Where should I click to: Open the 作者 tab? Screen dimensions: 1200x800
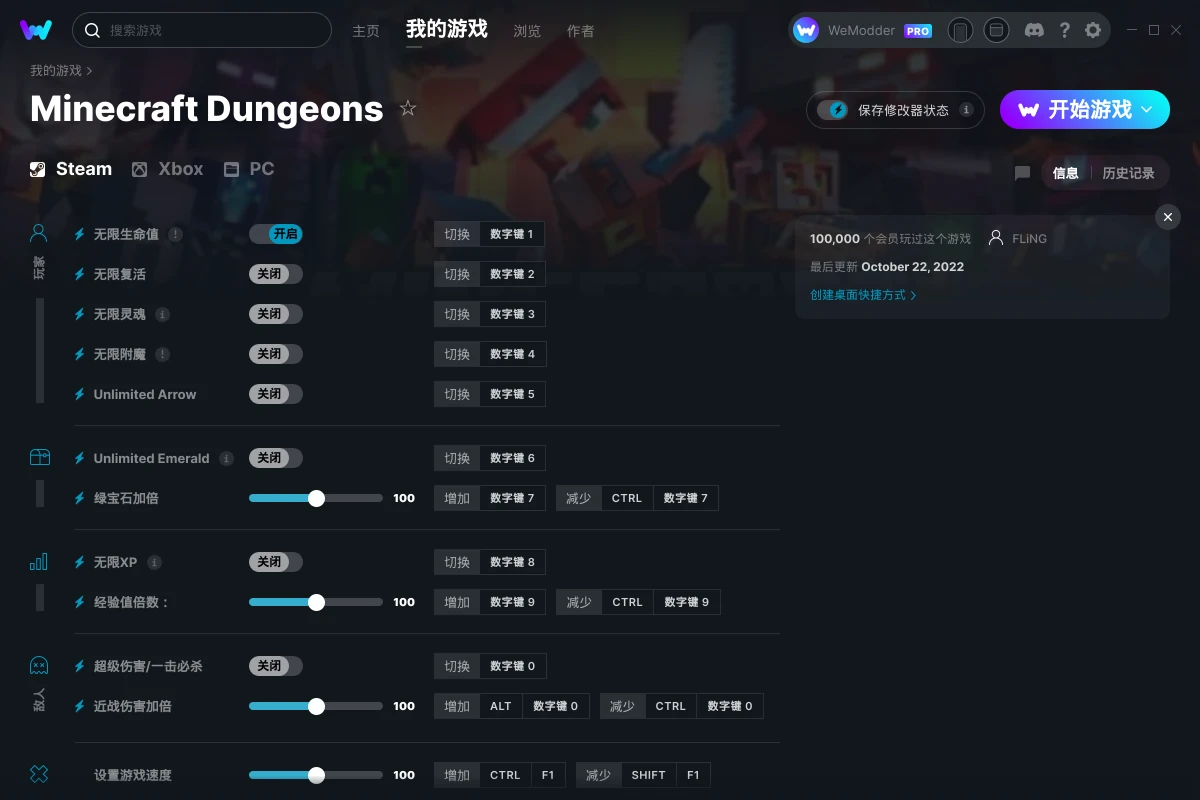click(580, 31)
